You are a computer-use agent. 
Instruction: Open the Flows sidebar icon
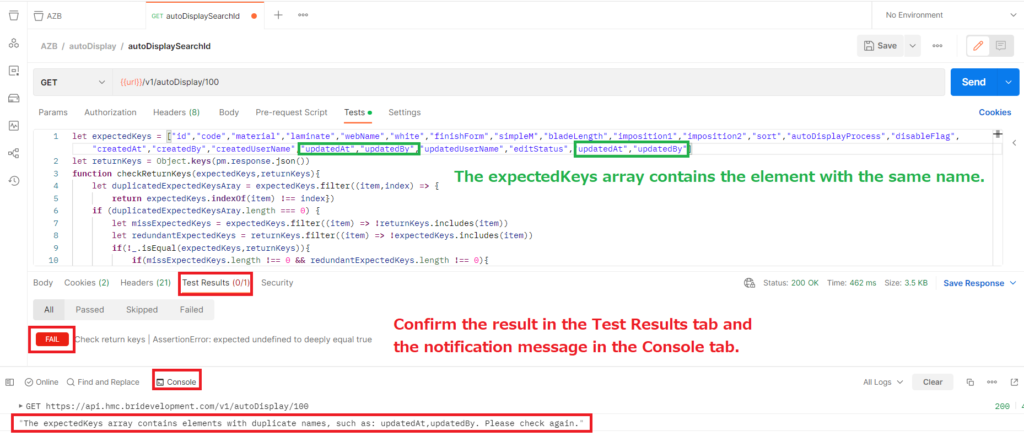[14, 153]
